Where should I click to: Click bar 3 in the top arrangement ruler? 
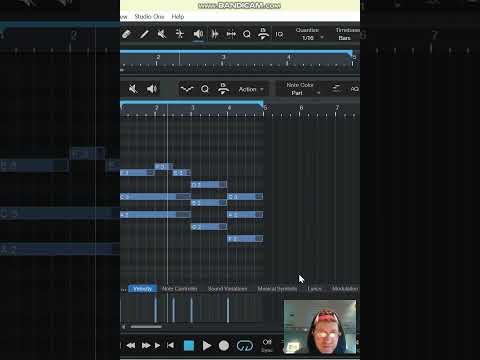(x=223, y=57)
